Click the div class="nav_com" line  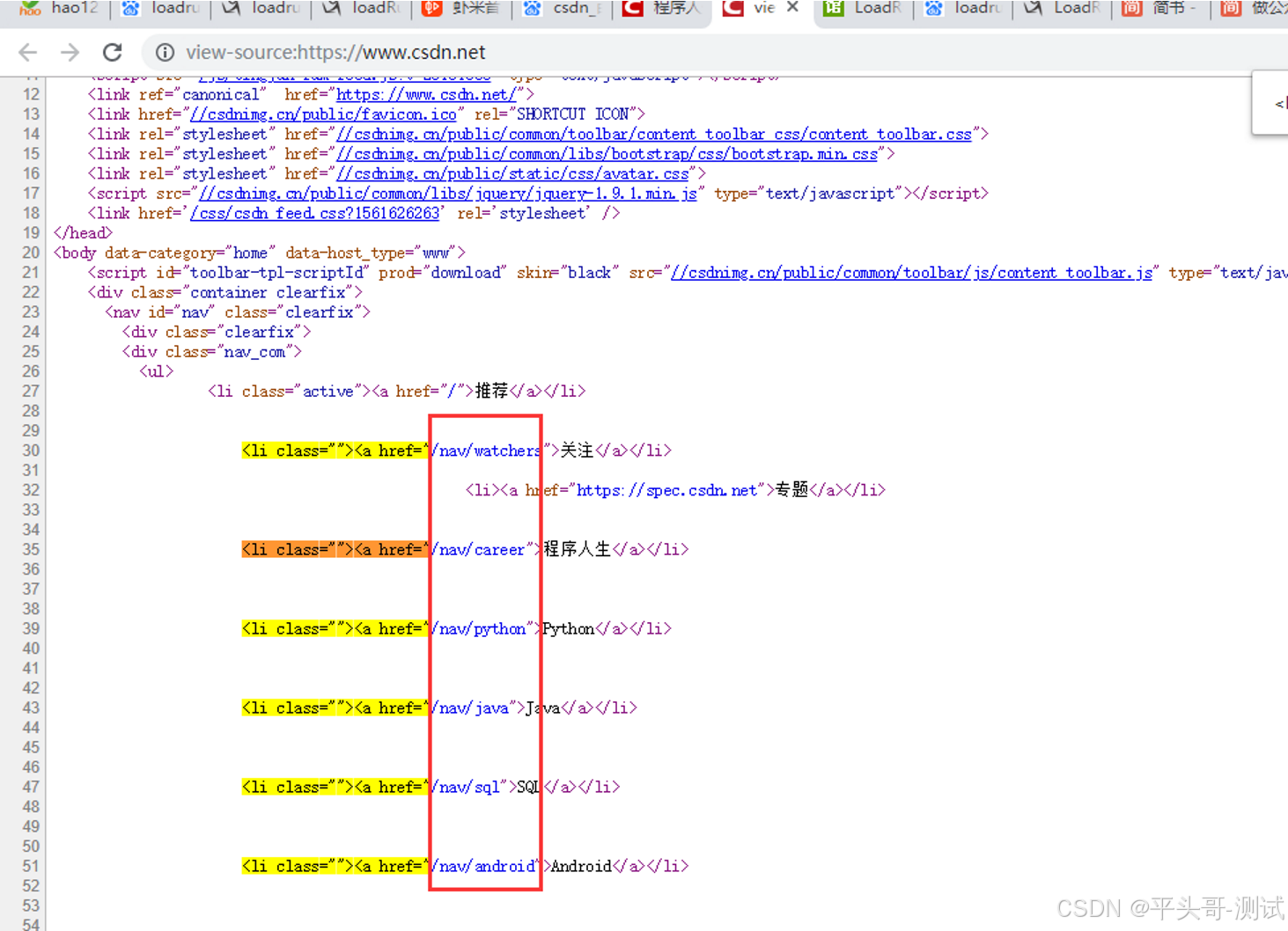click(x=212, y=352)
